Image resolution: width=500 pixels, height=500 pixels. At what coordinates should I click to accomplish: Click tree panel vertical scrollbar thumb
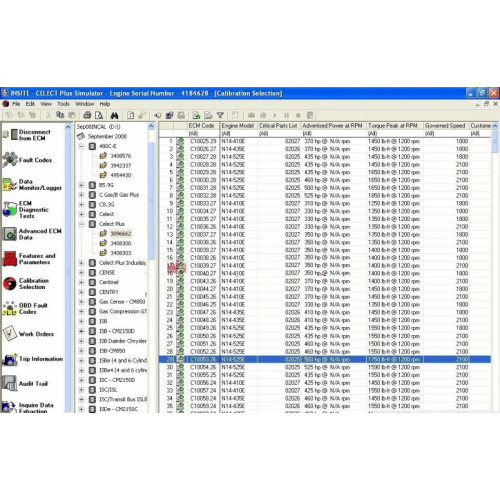click(151, 201)
